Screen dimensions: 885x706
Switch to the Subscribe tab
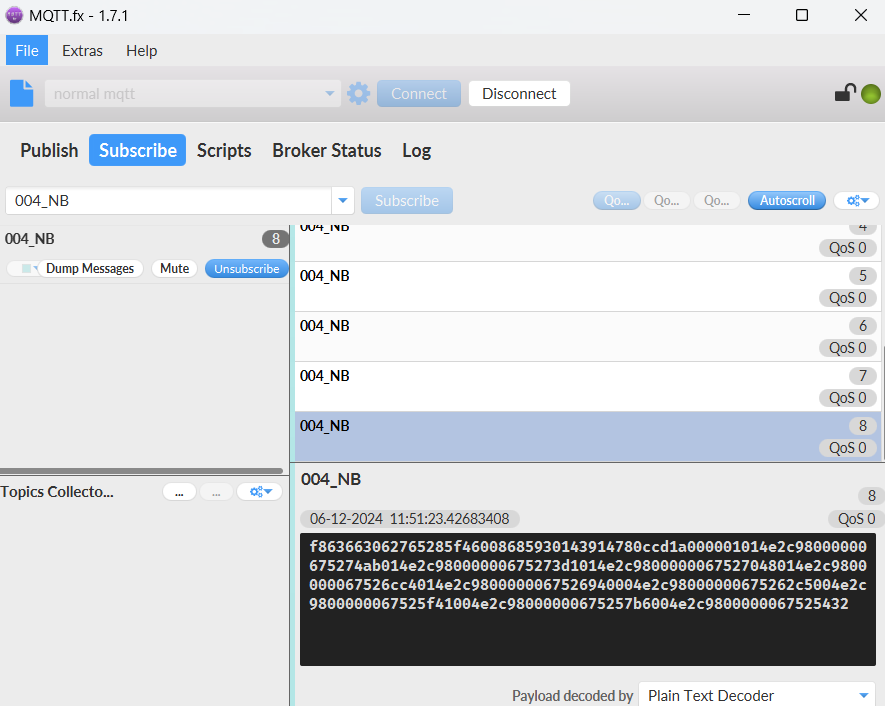pyautogui.click(x=138, y=150)
